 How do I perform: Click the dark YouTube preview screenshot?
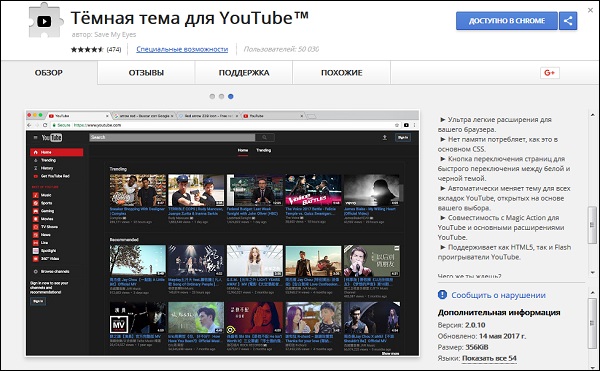pos(222,233)
